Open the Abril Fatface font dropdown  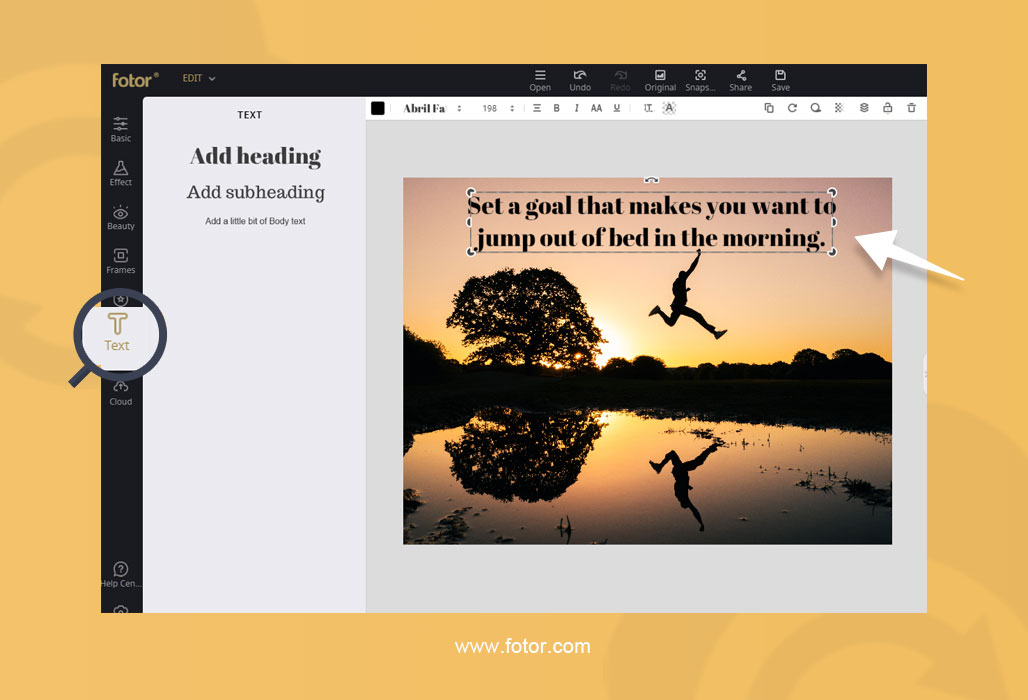432,108
